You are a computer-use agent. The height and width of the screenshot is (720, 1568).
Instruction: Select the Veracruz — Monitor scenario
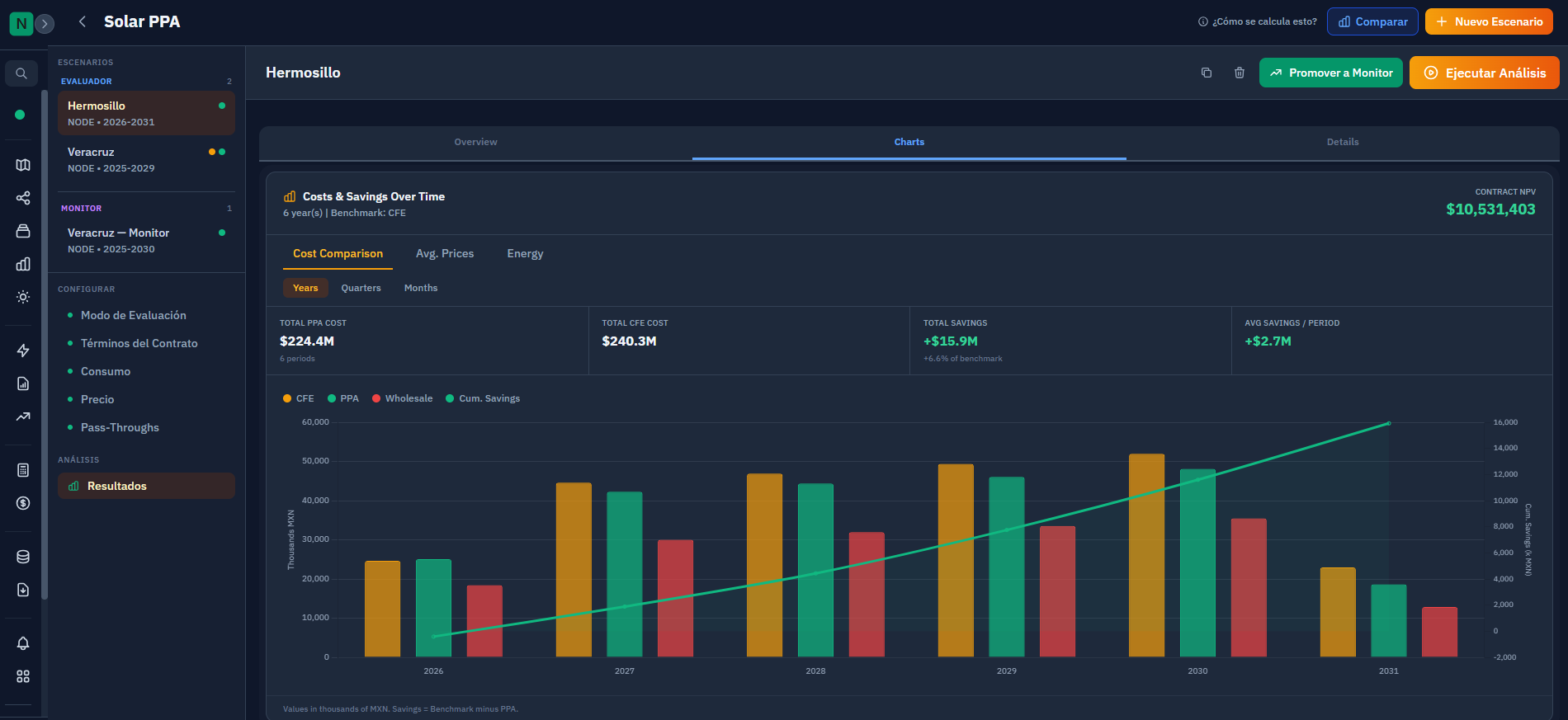click(146, 240)
